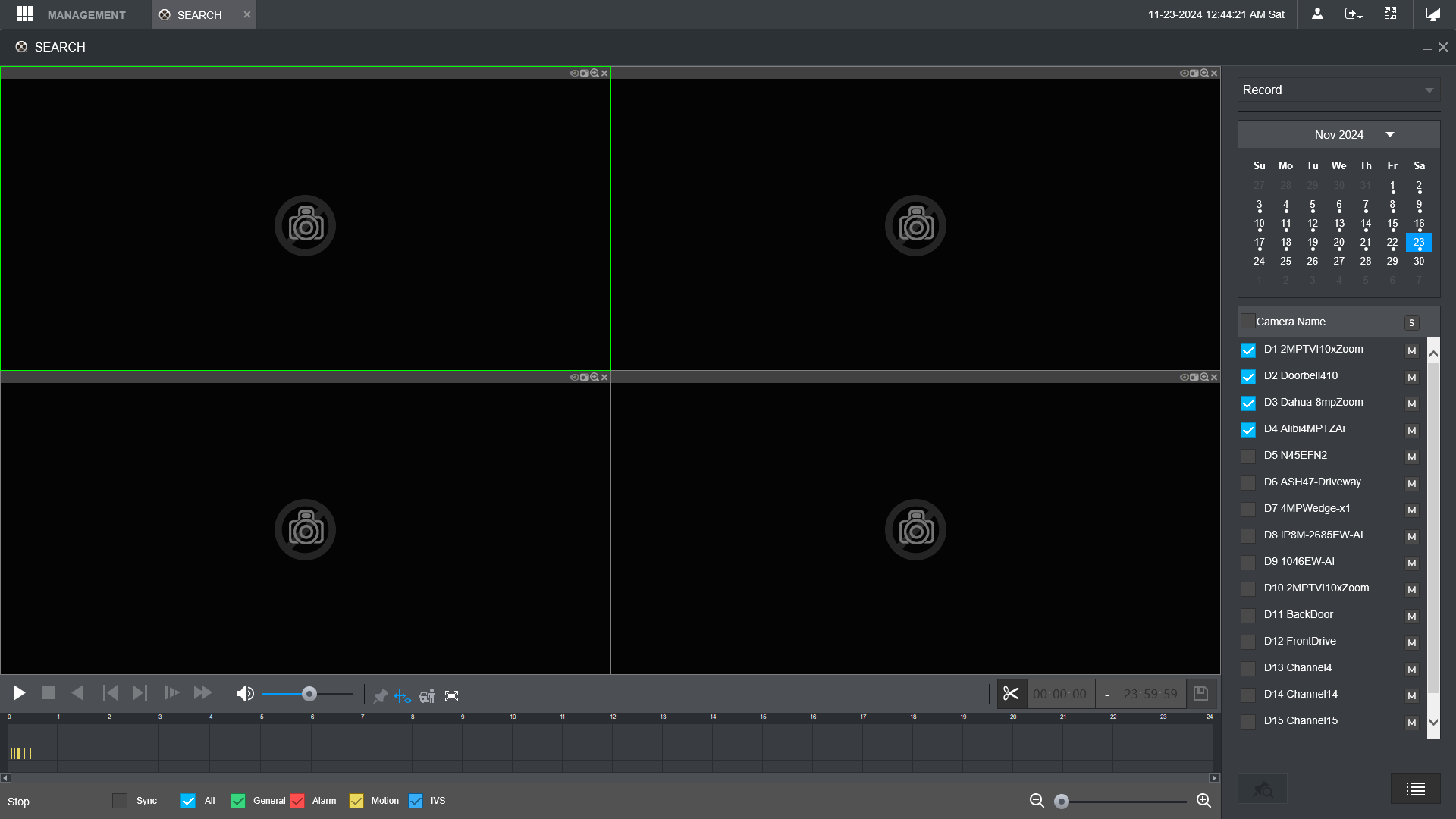The height and width of the screenshot is (819, 1456).
Task: Click the stop playback square button
Action: (x=48, y=693)
